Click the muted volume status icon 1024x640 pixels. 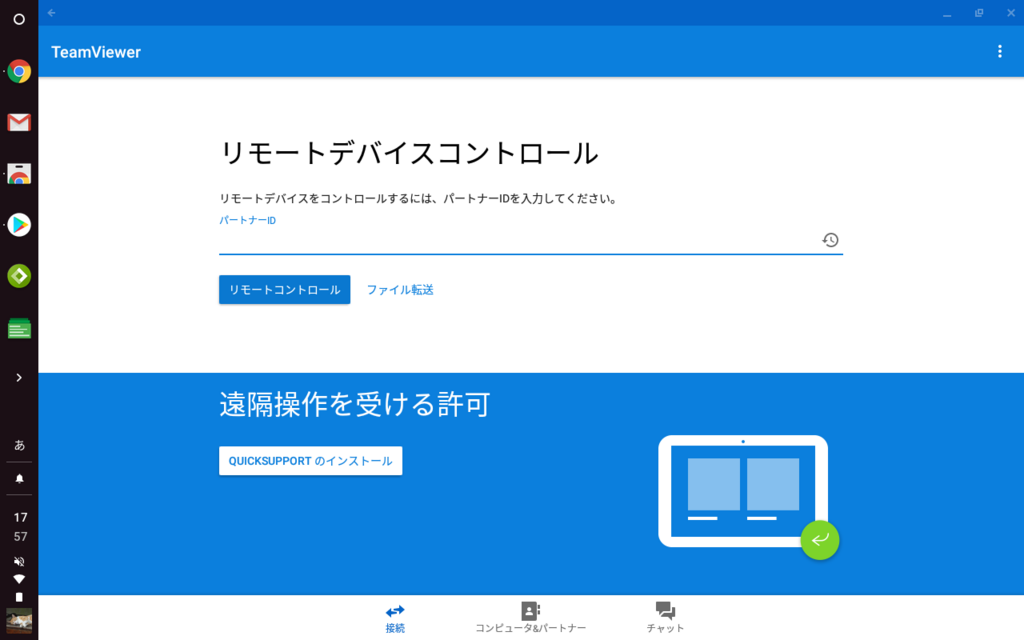[20, 562]
